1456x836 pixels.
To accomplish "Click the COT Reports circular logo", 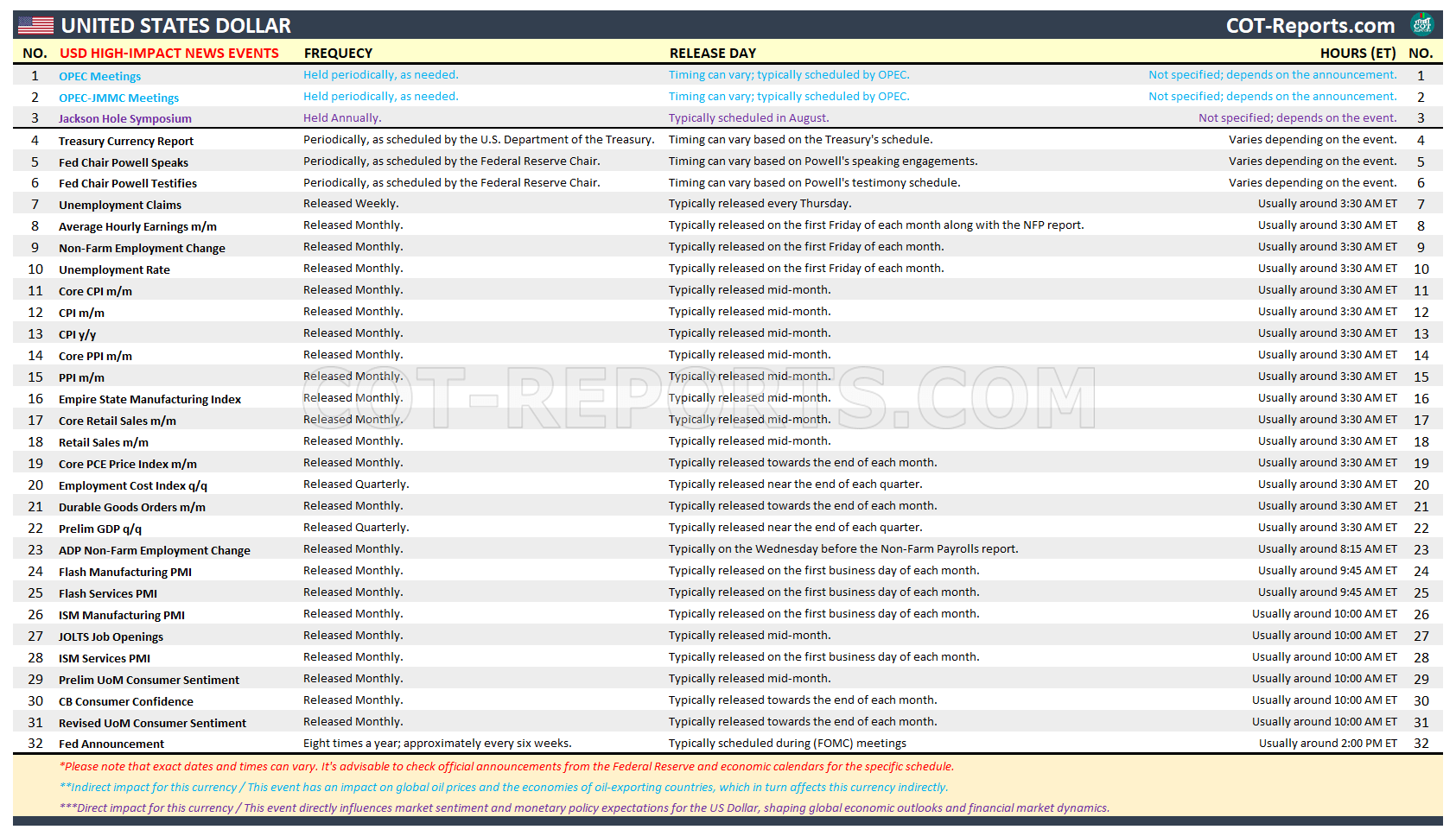I will coord(1423,25).
